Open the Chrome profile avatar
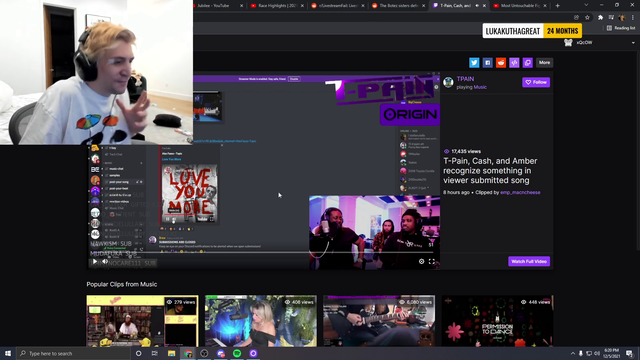The image size is (640, 360). [622, 18]
